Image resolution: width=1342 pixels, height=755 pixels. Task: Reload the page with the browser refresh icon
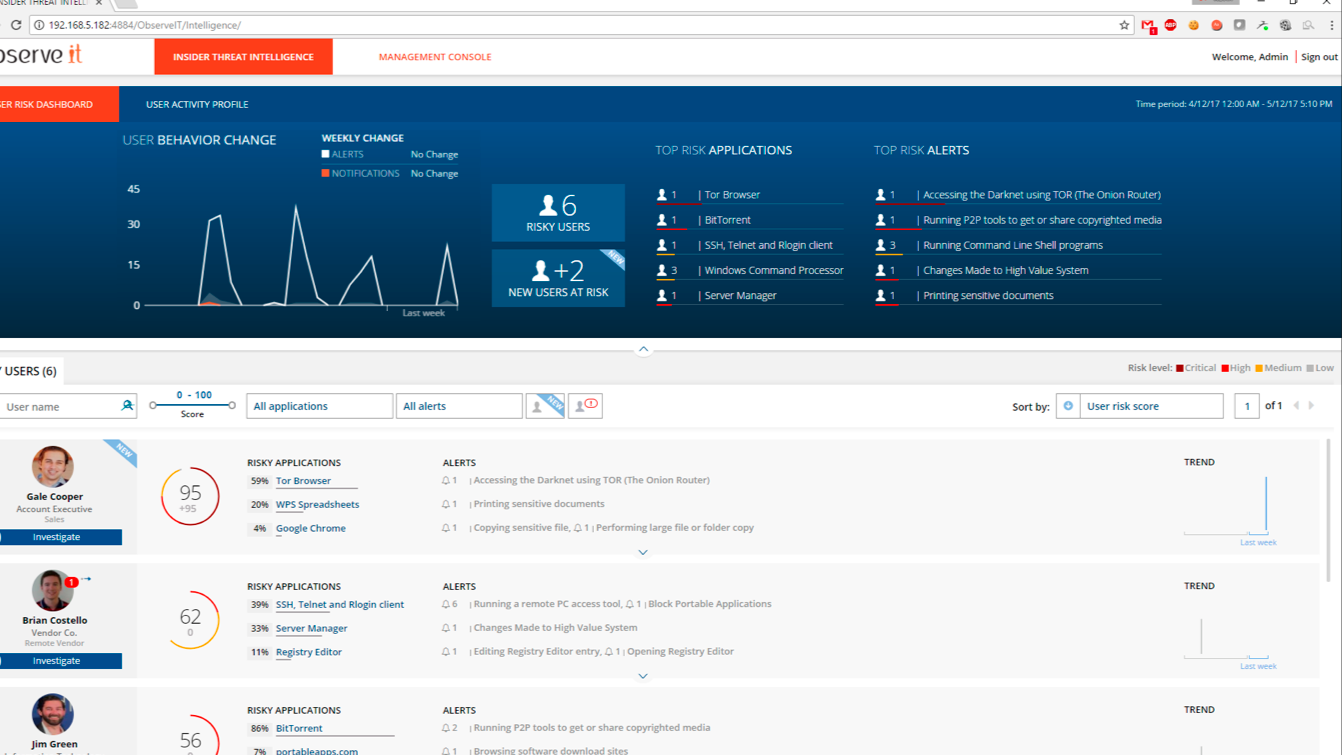click(16, 25)
